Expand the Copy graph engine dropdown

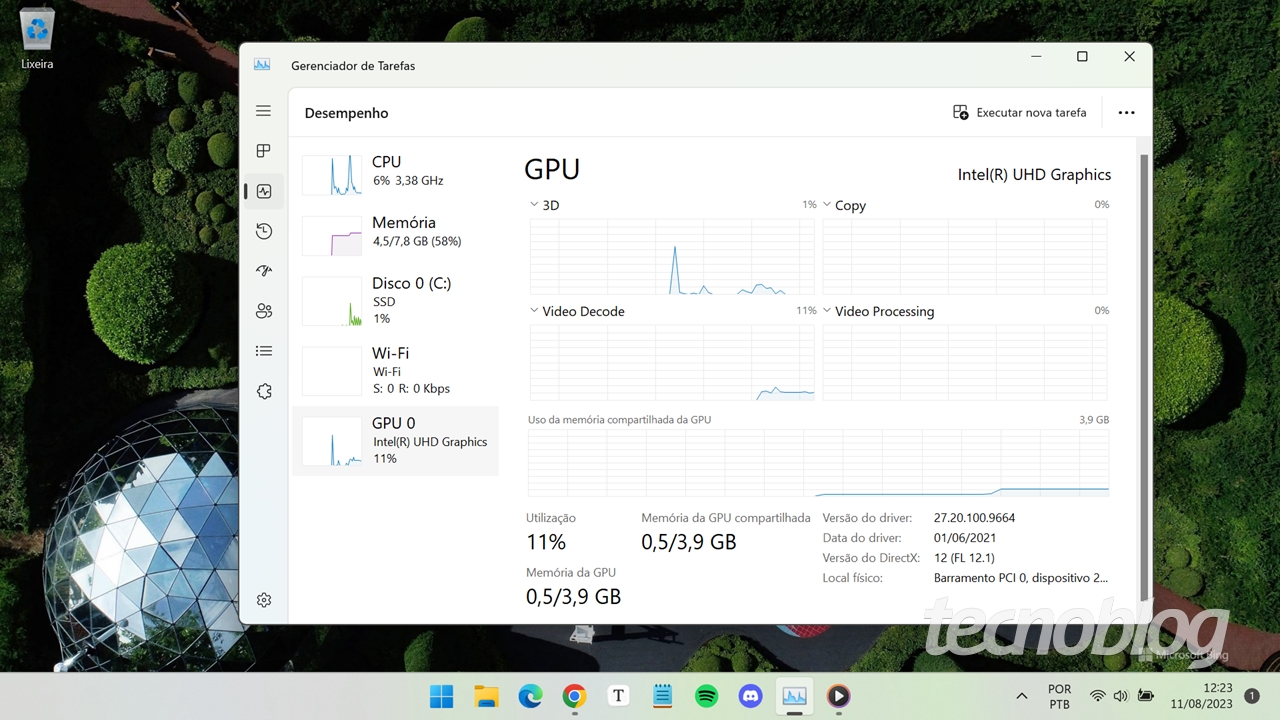(827, 205)
